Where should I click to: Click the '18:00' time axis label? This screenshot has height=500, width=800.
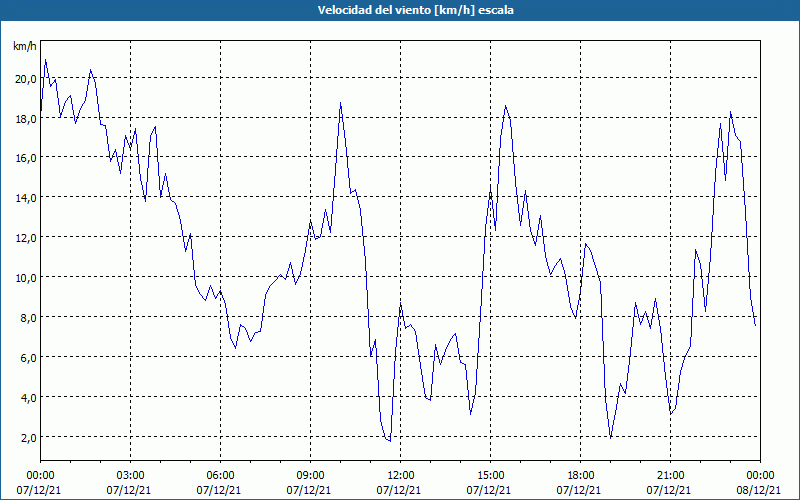point(580,476)
